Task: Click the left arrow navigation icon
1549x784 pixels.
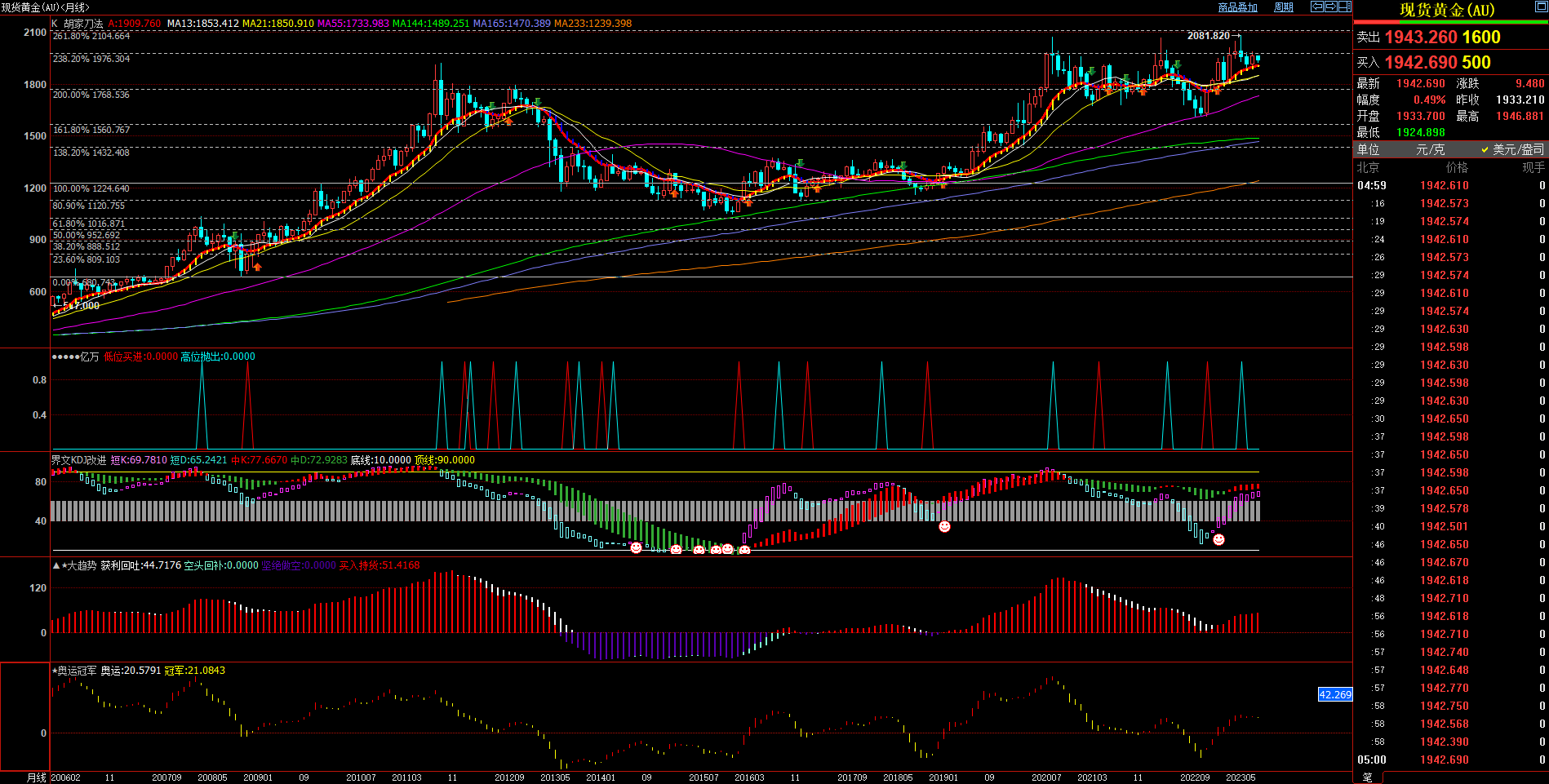Action: [1316, 7]
